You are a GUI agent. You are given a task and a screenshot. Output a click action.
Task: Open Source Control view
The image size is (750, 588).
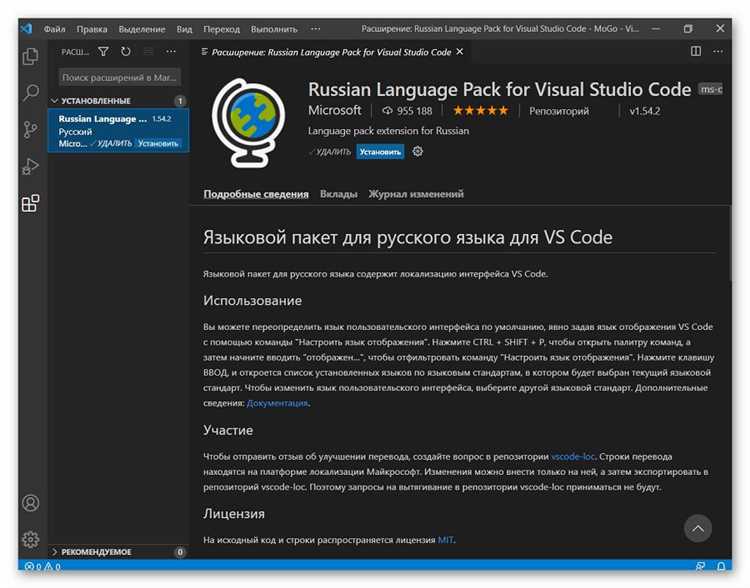[x=31, y=130]
